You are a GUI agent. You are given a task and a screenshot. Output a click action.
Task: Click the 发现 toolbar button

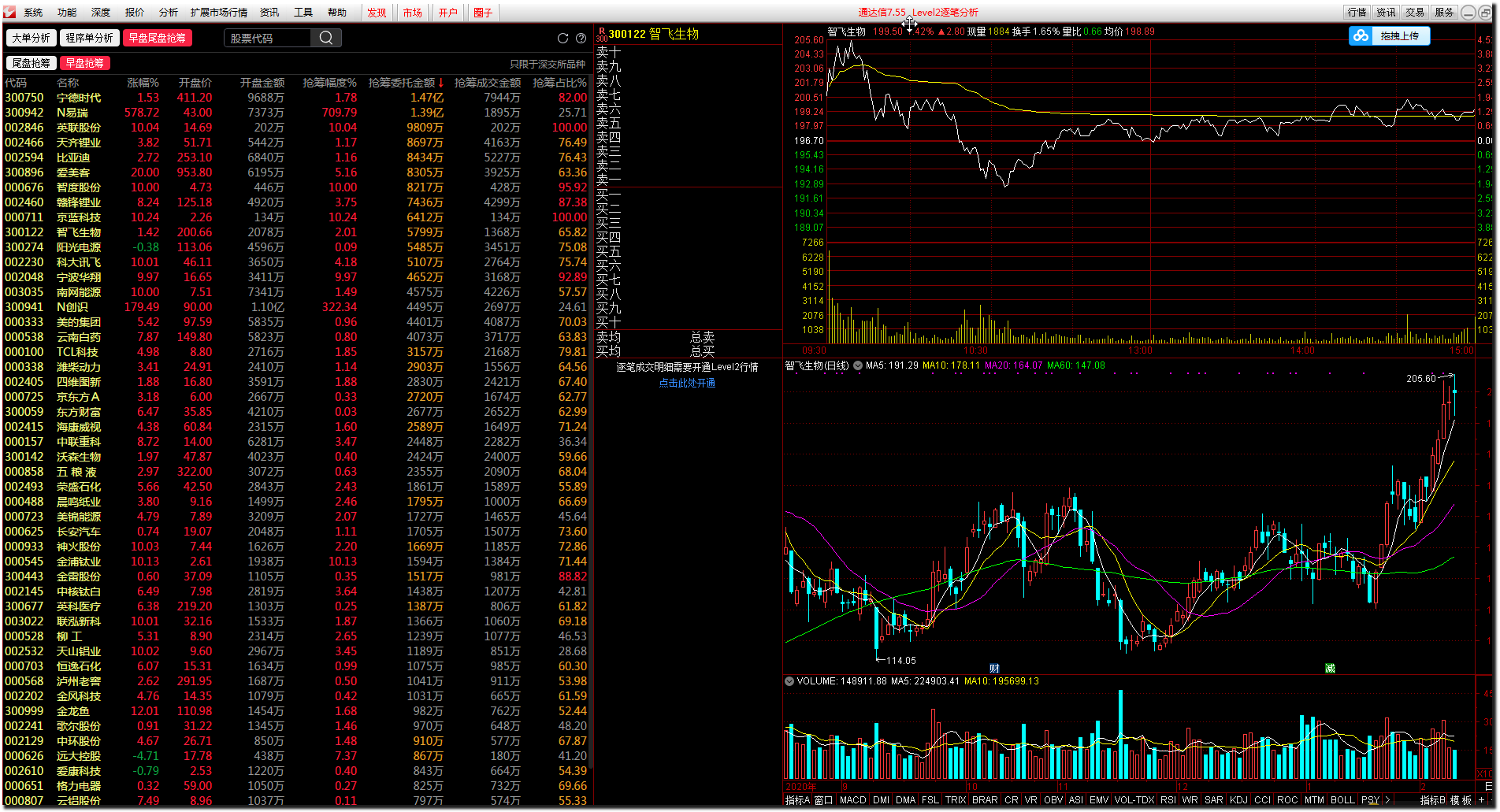coord(377,13)
